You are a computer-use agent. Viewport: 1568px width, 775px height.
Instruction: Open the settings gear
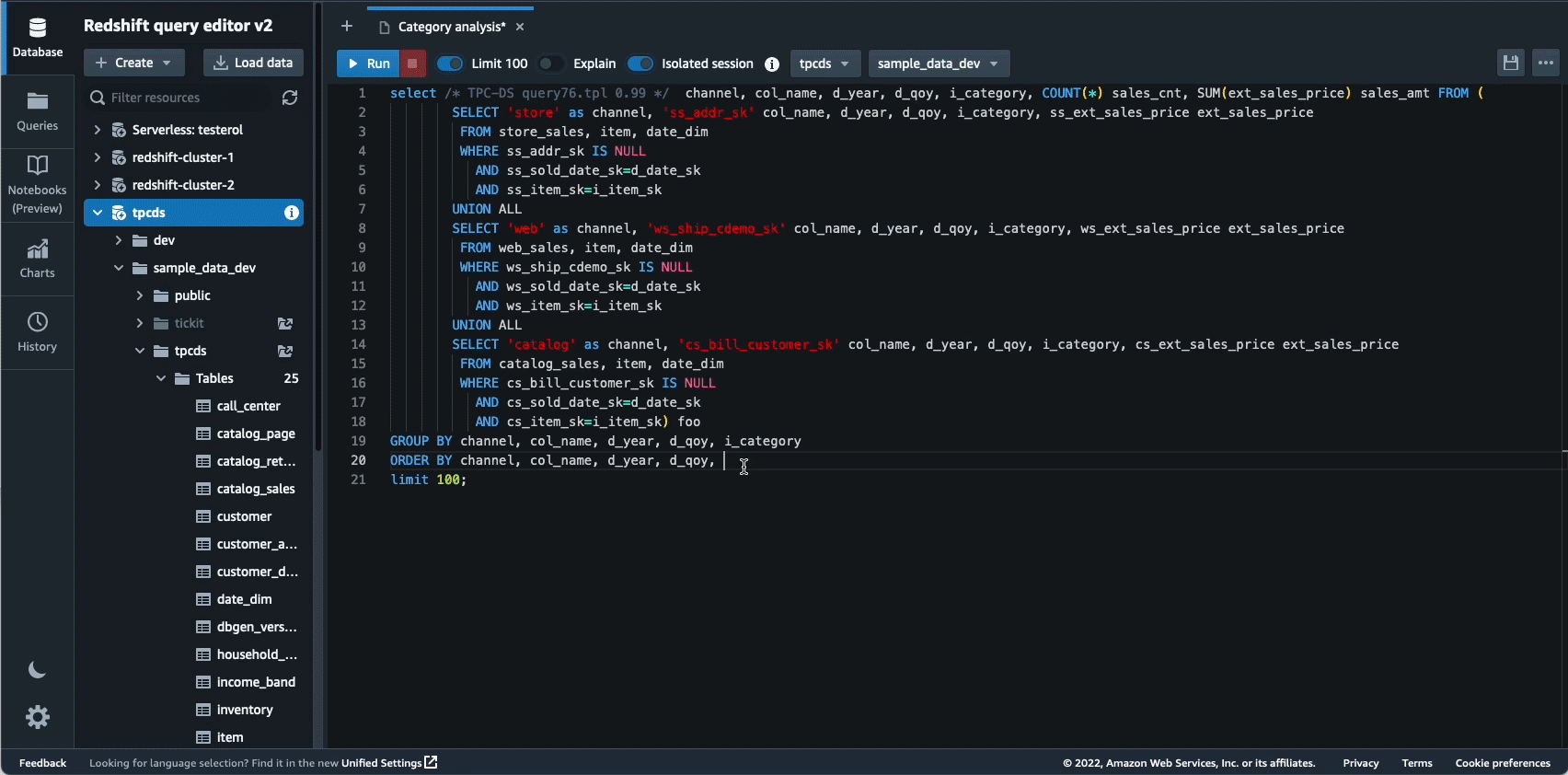click(x=37, y=717)
